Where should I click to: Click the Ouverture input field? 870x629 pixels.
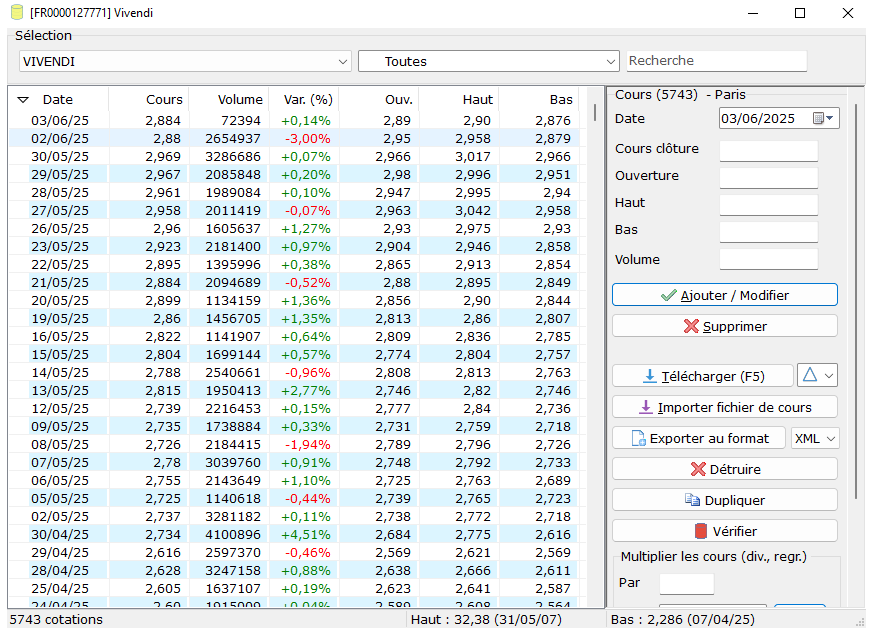(768, 177)
